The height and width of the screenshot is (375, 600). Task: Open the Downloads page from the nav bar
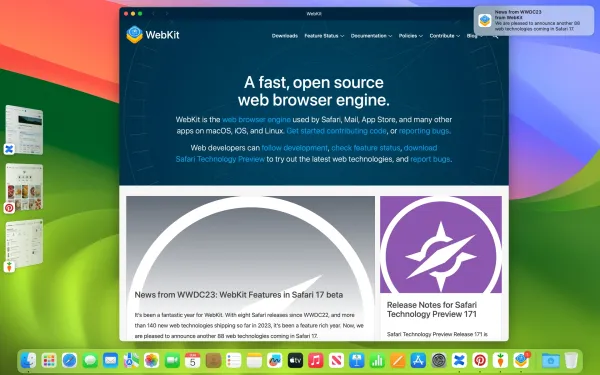(x=285, y=36)
